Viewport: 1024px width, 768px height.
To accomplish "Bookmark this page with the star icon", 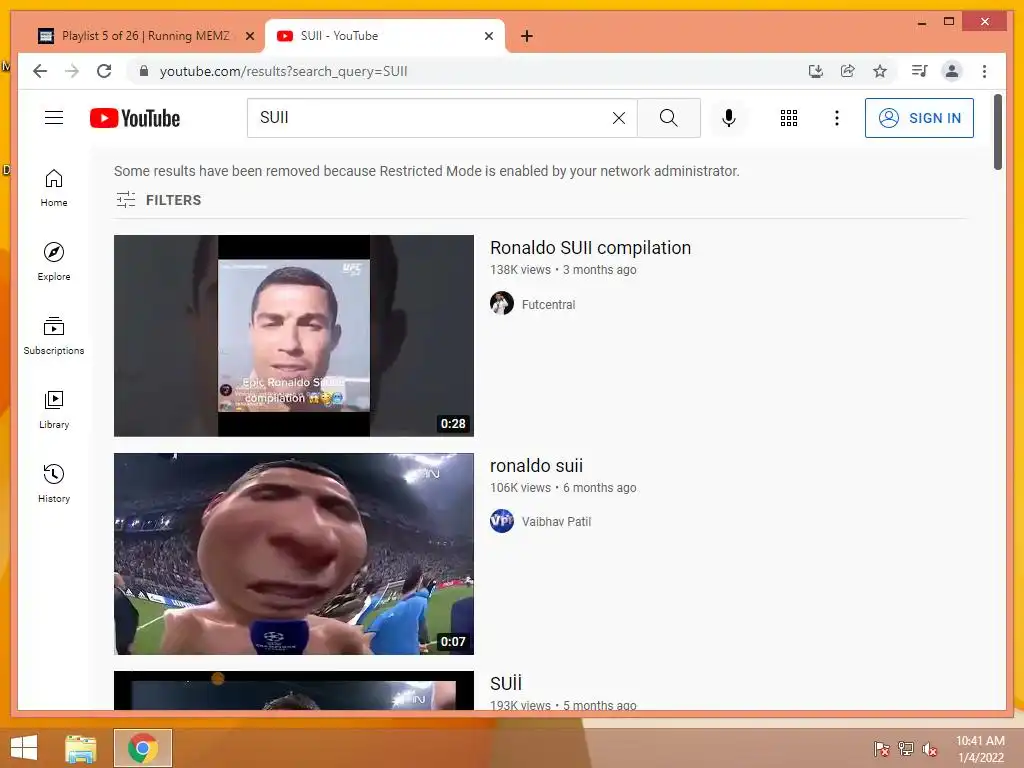I will click(x=880, y=71).
